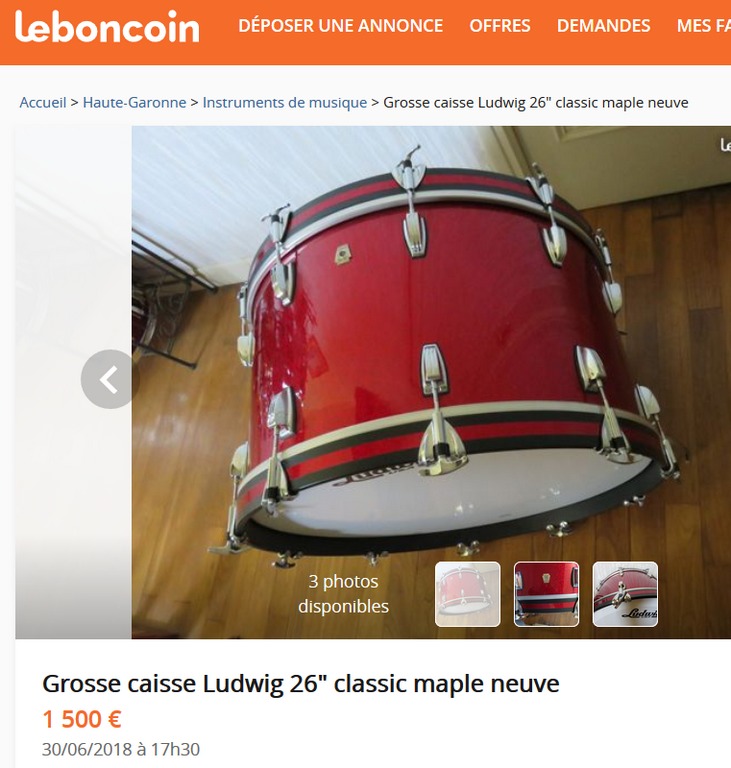Image resolution: width=731 pixels, height=768 pixels.
Task: Follow the Accueil breadcrumb link
Action: coord(43,102)
